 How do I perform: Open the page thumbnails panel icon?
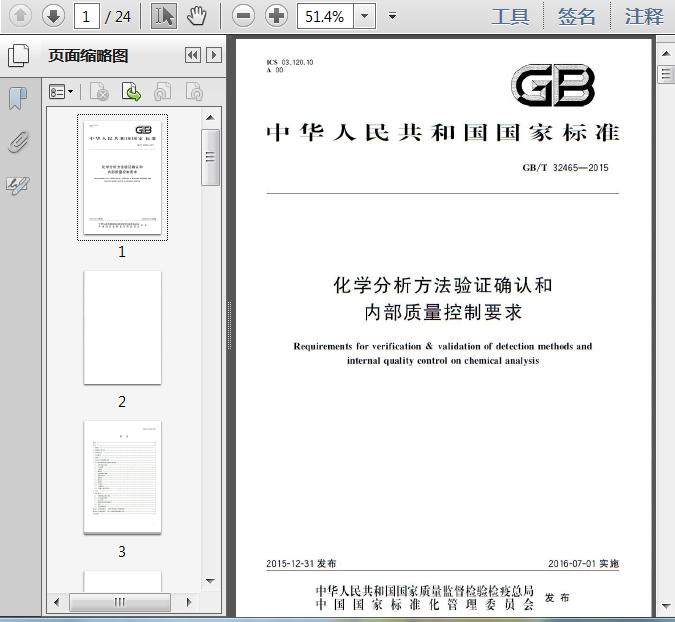point(19,56)
